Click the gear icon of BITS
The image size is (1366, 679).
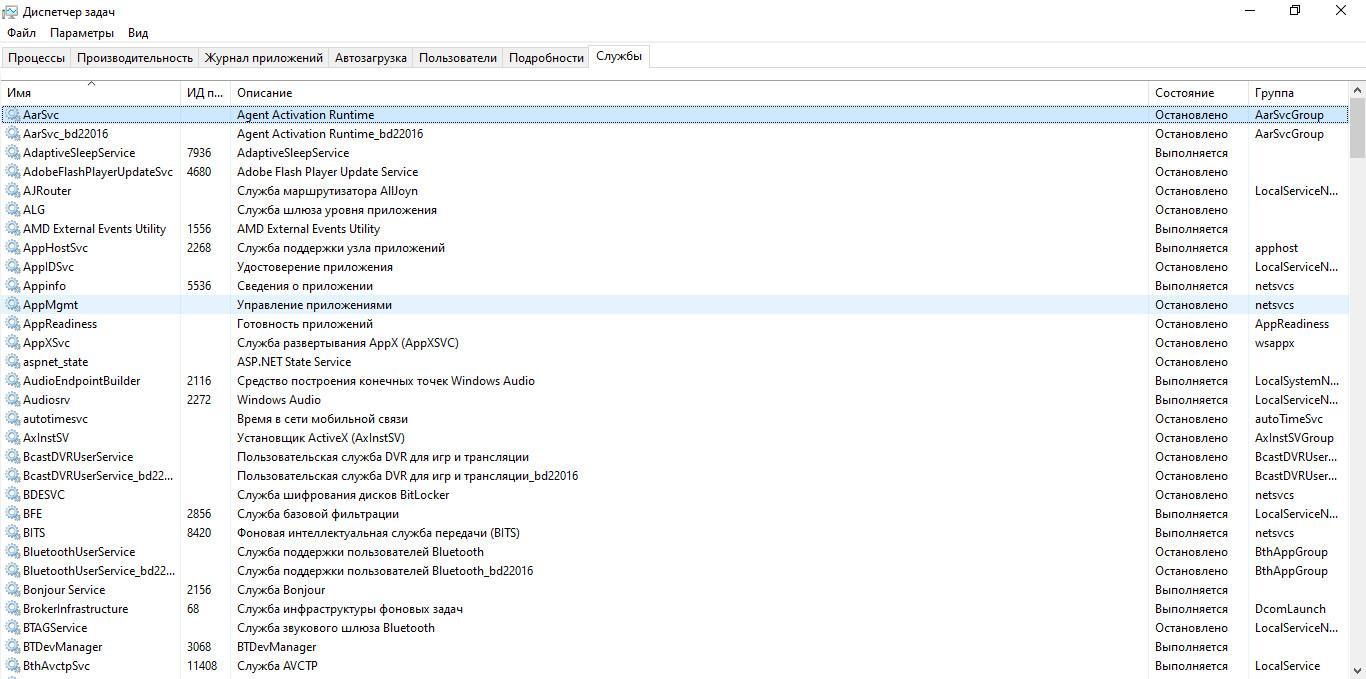pos(13,533)
